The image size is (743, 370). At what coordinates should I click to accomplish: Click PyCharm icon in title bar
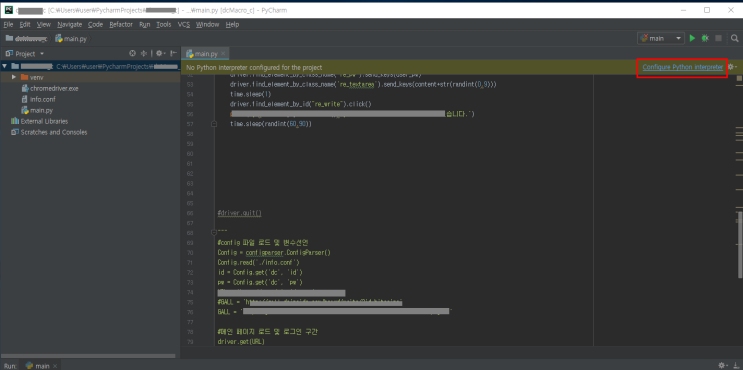point(9,10)
